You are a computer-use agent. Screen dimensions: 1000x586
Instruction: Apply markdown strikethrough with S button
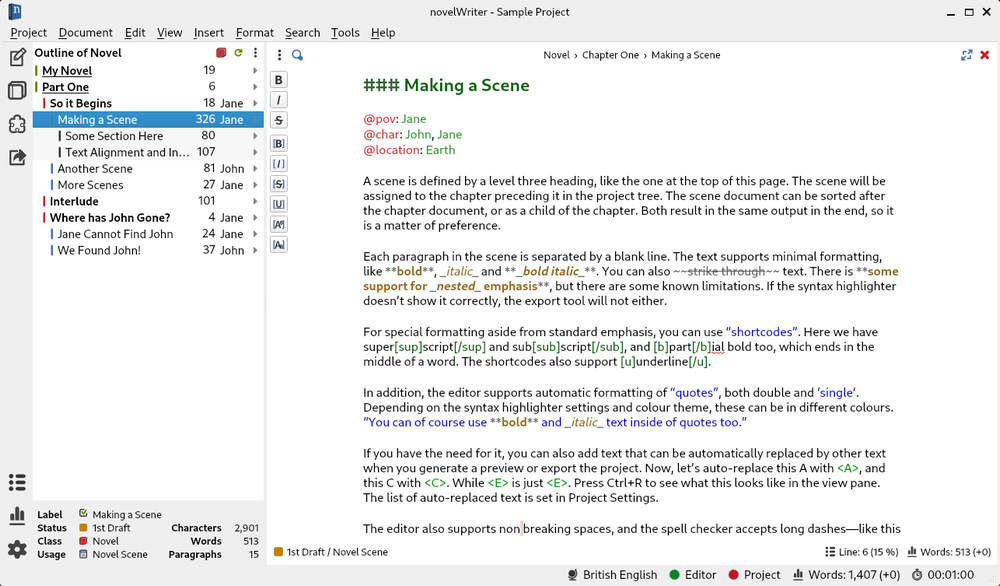(279, 120)
